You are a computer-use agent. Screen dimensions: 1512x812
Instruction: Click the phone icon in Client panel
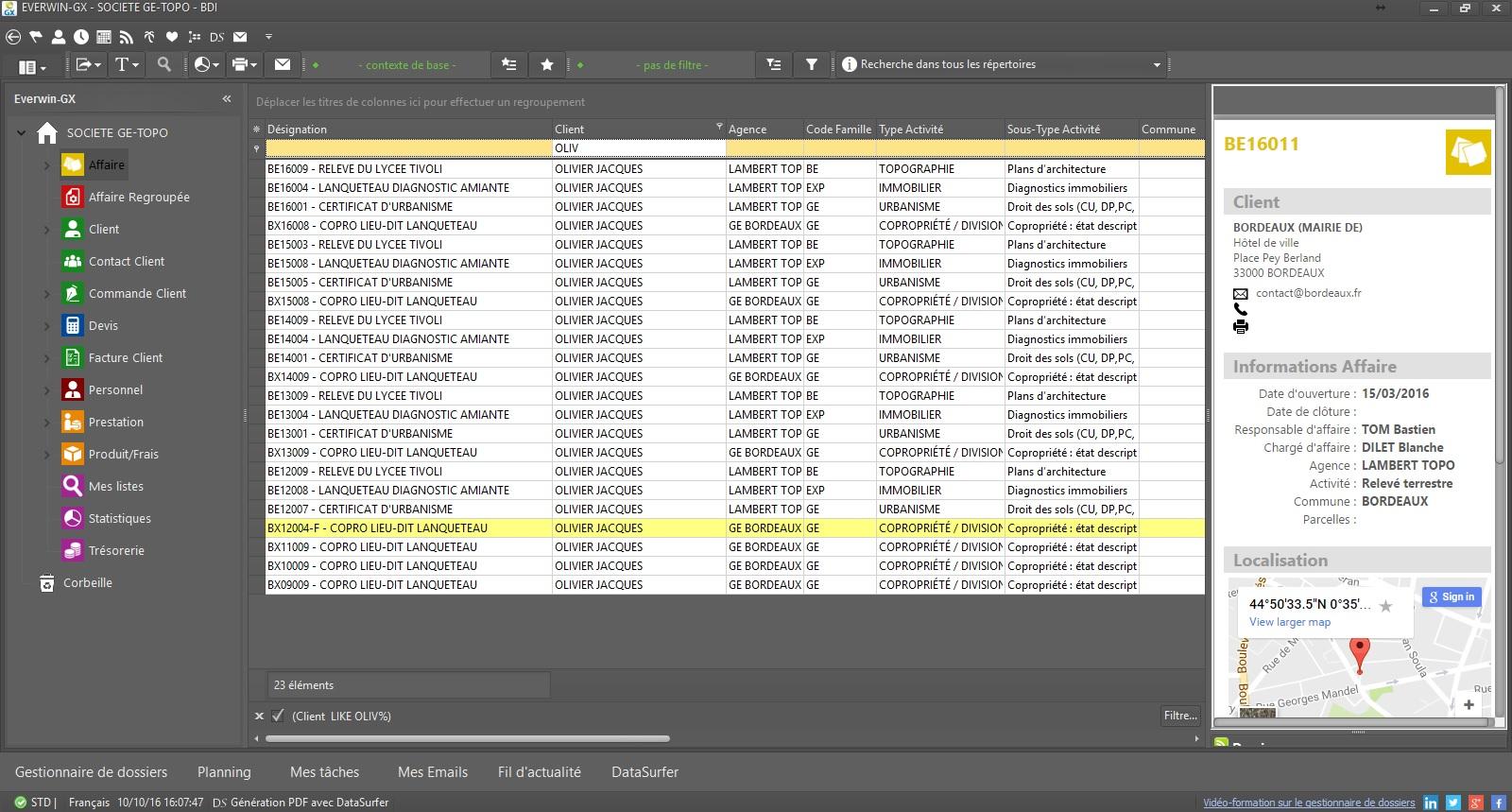(1241, 309)
